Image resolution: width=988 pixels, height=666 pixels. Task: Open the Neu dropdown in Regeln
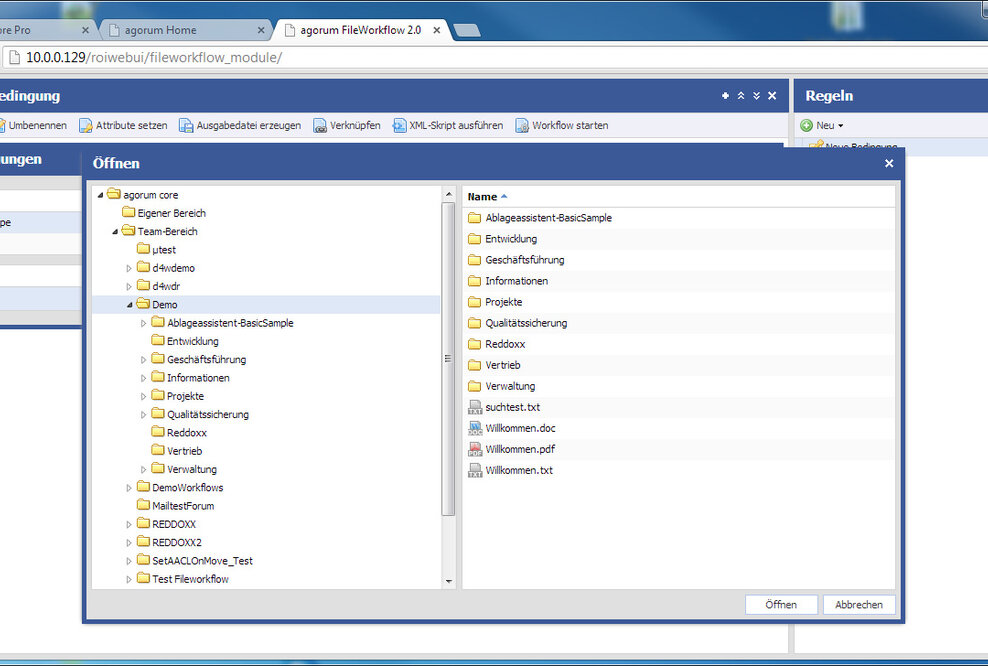coord(822,126)
